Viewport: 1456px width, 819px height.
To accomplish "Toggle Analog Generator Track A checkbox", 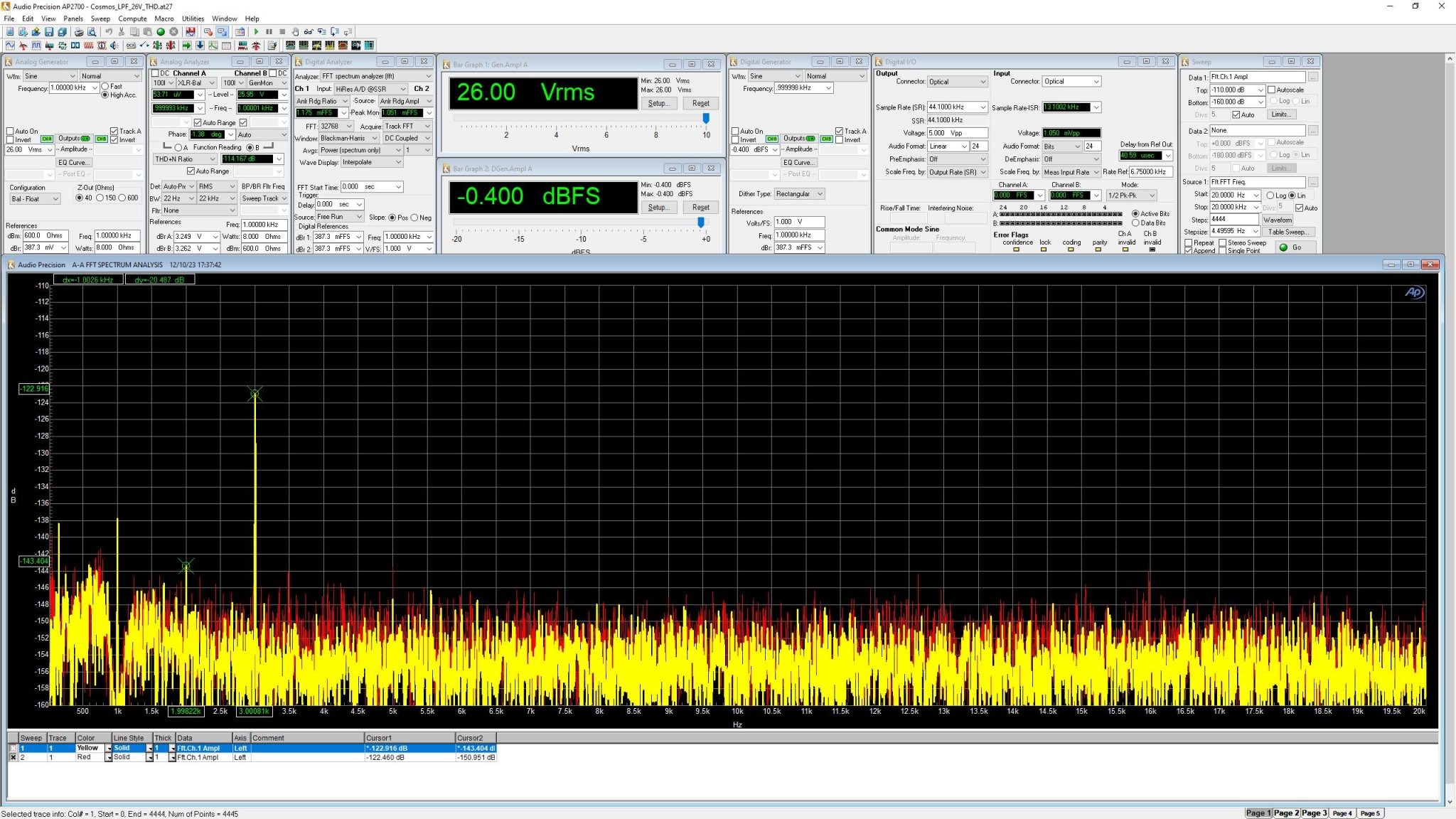I will pyautogui.click(x=114, y=132).
